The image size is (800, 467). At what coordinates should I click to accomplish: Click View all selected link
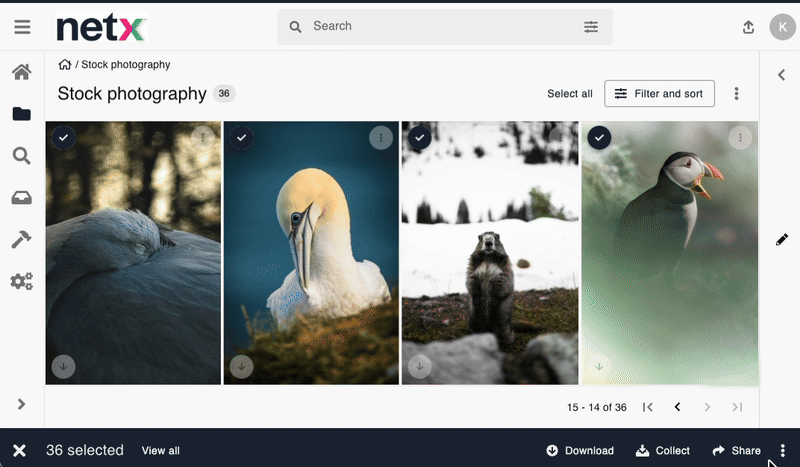161,451
